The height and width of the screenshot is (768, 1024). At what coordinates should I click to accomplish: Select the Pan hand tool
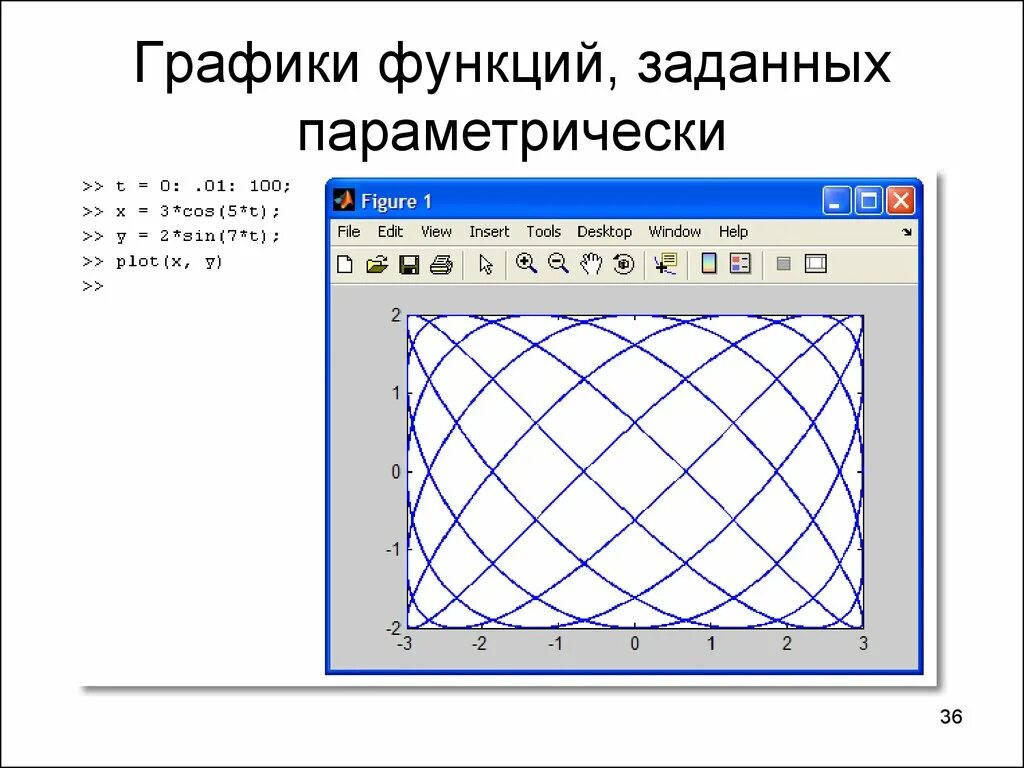(x=592, y=264)
